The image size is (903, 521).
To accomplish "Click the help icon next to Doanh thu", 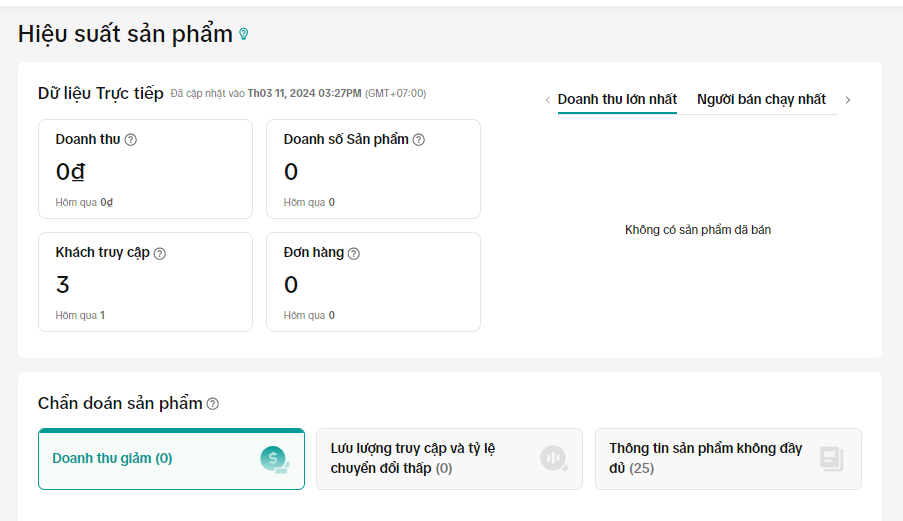I will coord(131,140).
